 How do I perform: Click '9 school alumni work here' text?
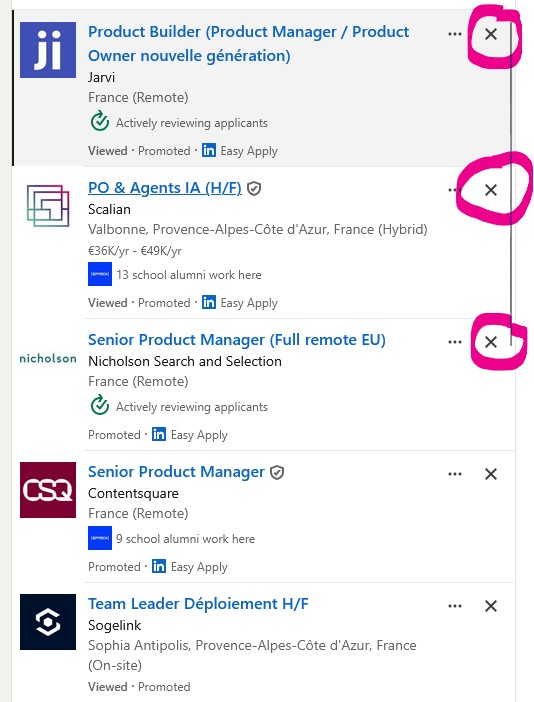pyautogui.click(x=185, y=539)
